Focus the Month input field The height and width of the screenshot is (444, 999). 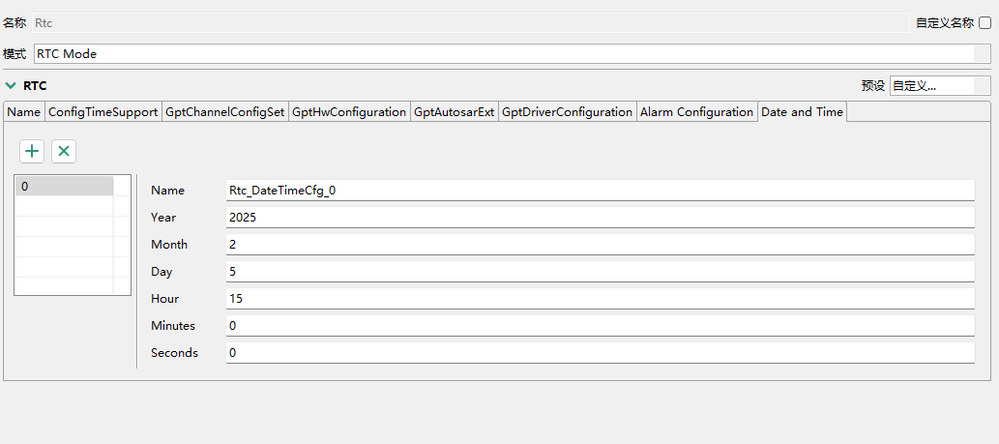[600, 244]
